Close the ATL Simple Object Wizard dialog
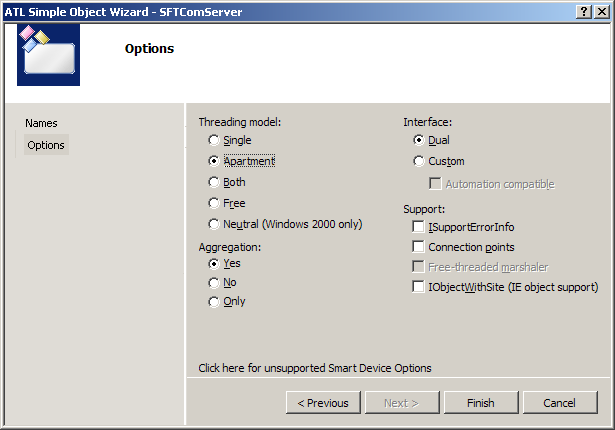This screenshot has height=430, width=615. (602, 10)
